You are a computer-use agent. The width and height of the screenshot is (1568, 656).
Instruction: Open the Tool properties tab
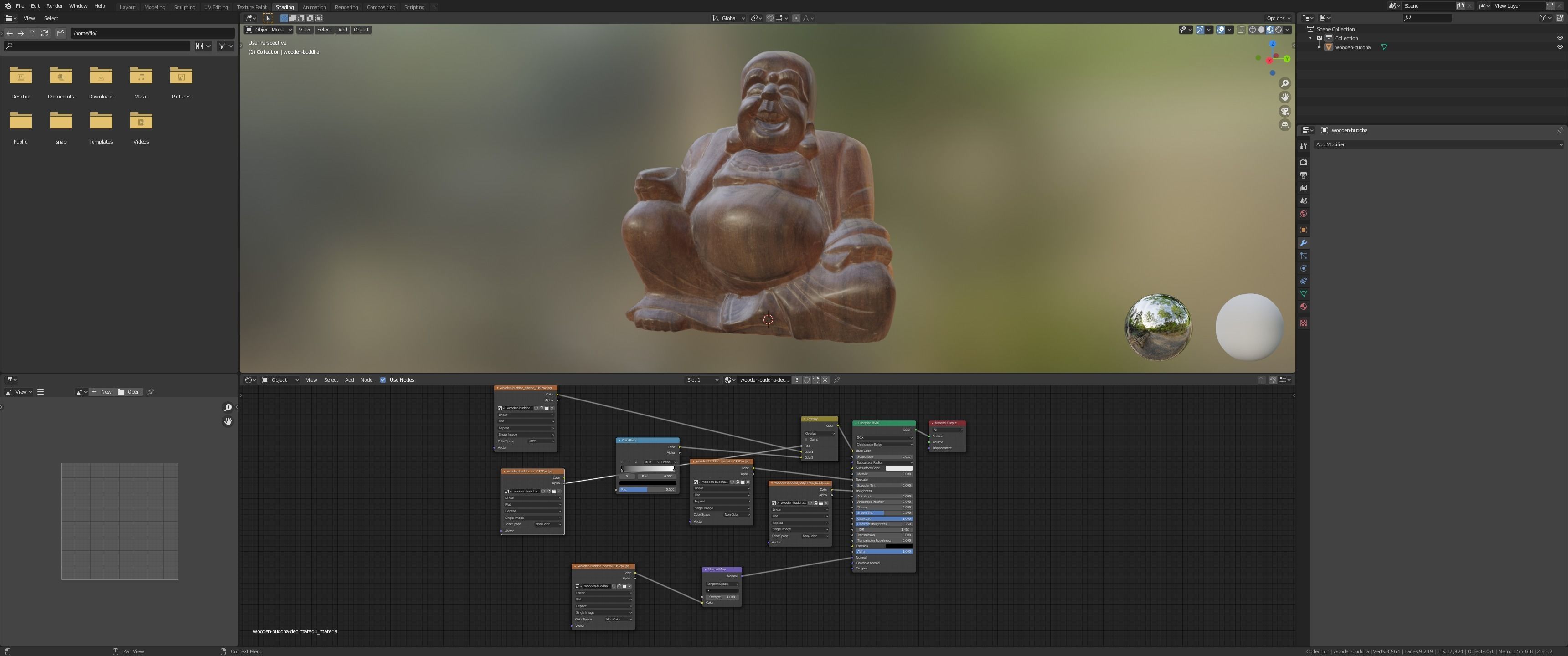coord(1303,146)
